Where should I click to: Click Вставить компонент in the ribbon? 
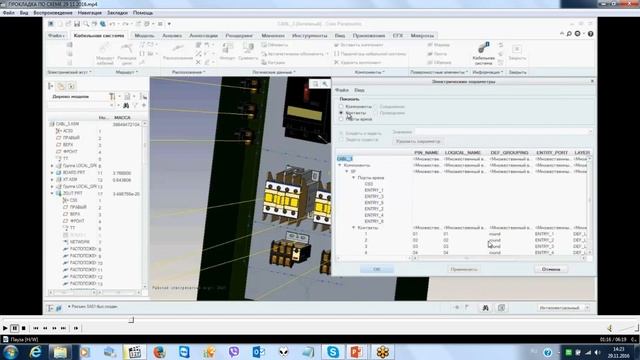click(x=358, y=45)
